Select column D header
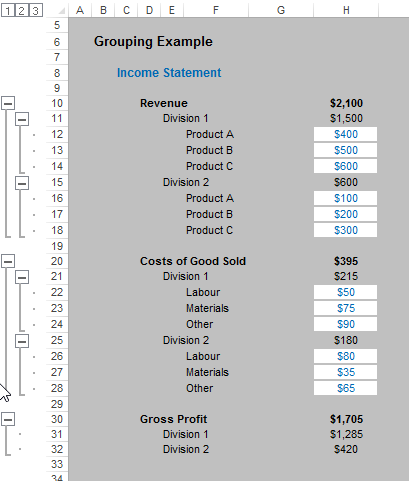409x481 pixels. (x=149, y=10)
